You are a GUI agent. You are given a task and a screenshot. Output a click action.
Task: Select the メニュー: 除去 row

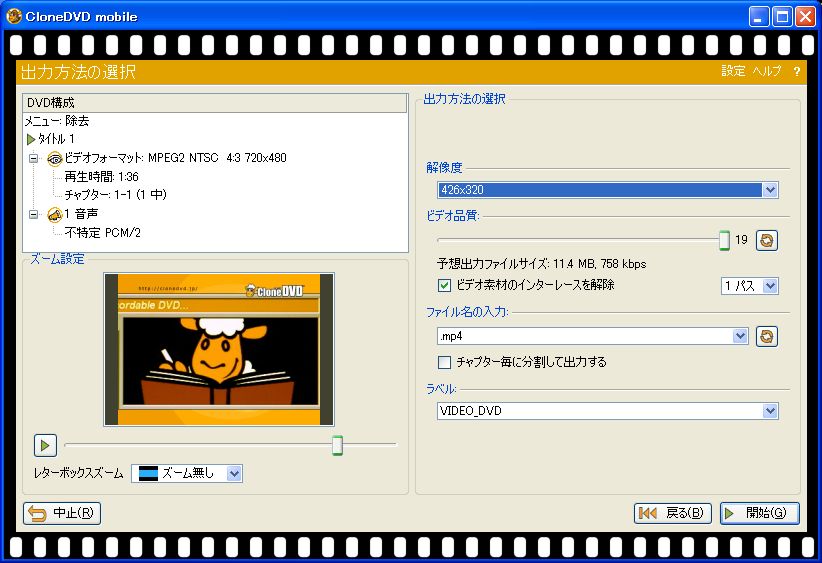pyautogui.click(x=57, y=121)
